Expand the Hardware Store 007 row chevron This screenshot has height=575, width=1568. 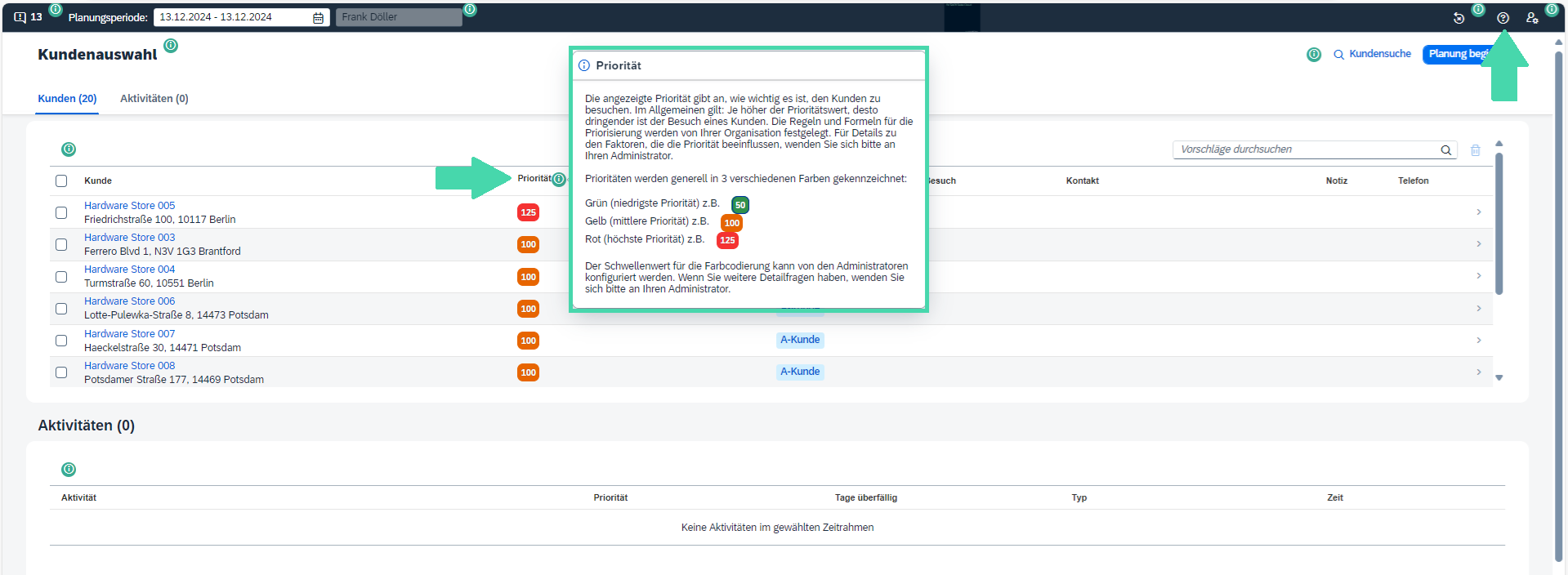[x=1479, y=341]
